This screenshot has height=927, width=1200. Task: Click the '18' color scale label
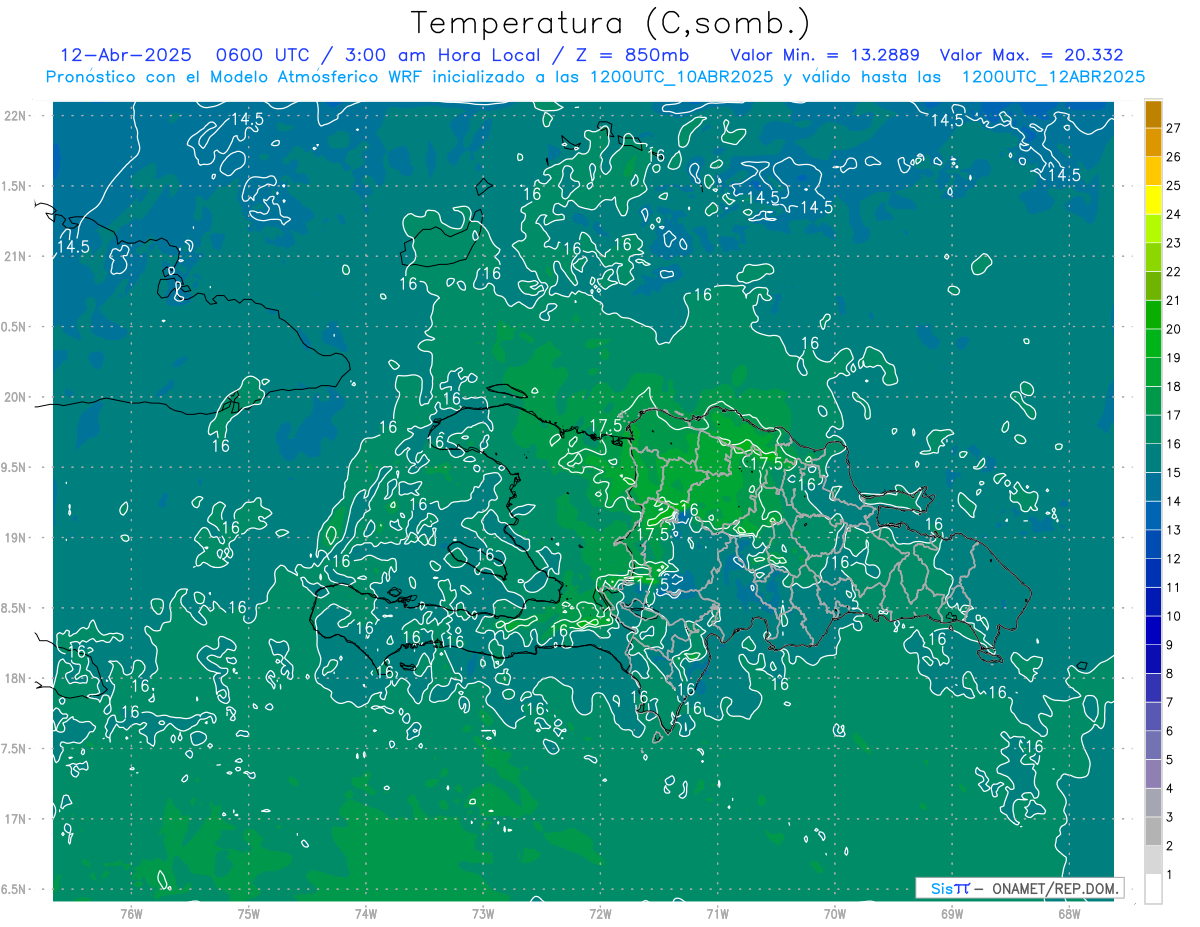coord(1174,387)
